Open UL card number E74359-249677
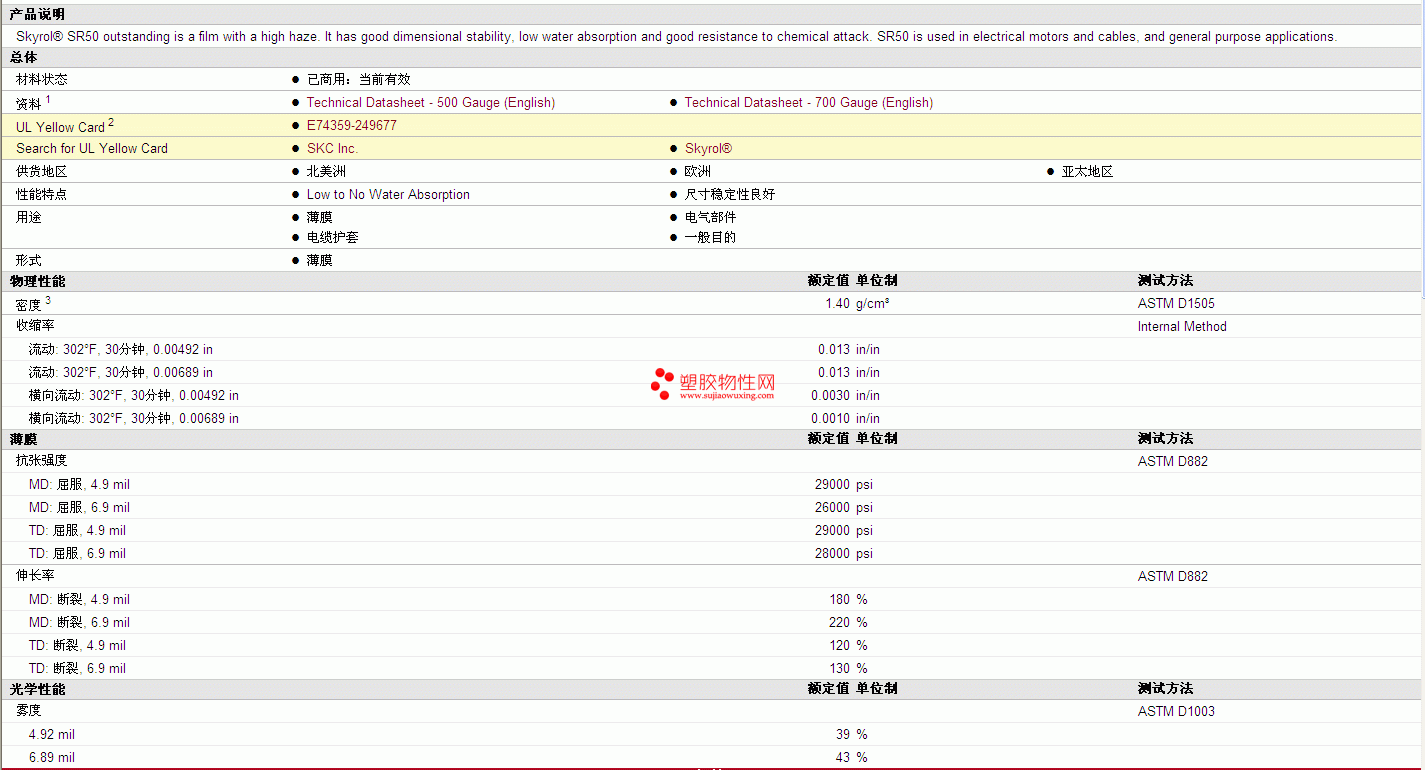Image resolution: width=1425 pixels, height=770 pixels. click(351, 126)
